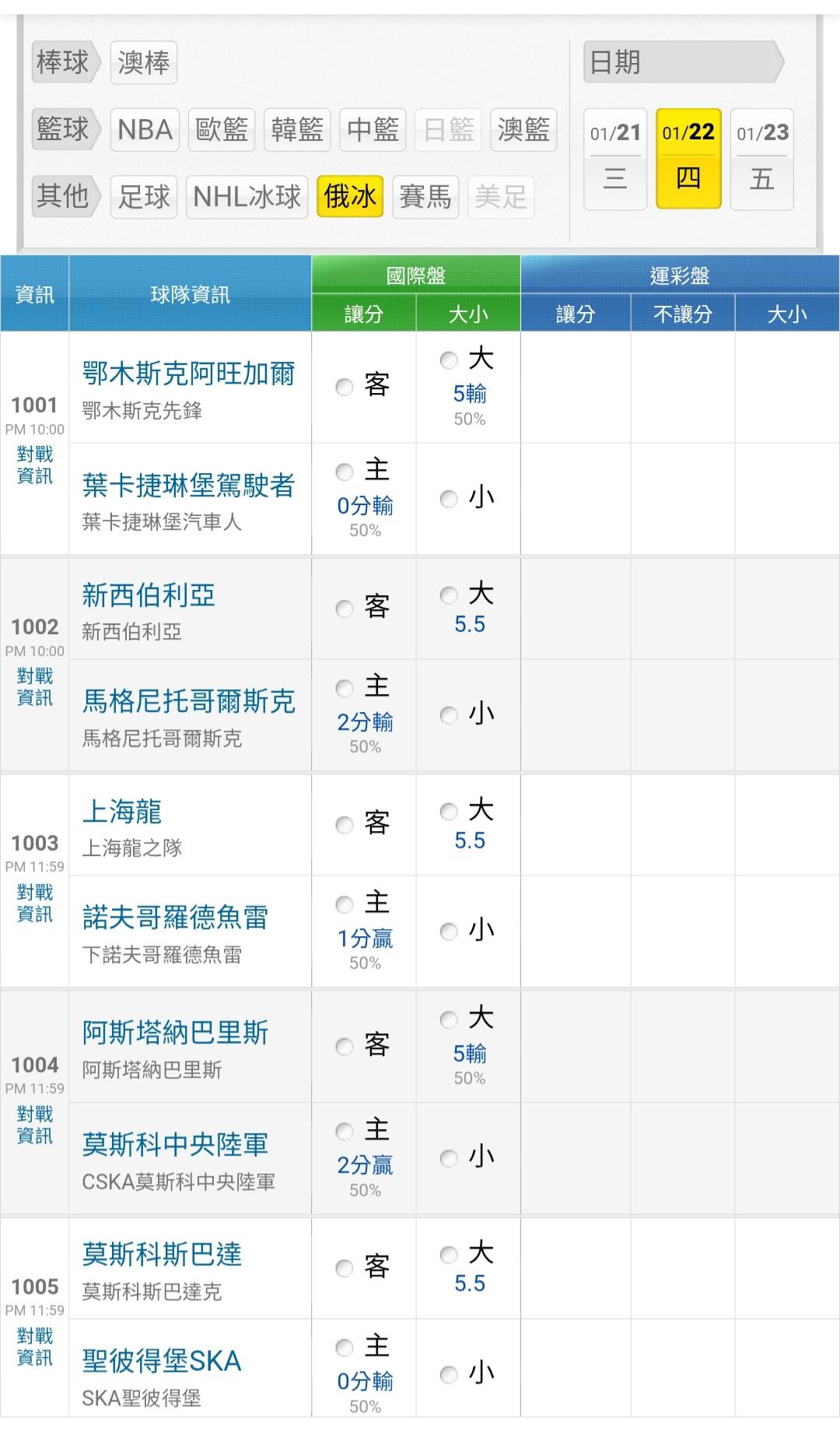Open the 賽馬 category
The height and width of the screenshot is (1431, 840).
(425, 196)
